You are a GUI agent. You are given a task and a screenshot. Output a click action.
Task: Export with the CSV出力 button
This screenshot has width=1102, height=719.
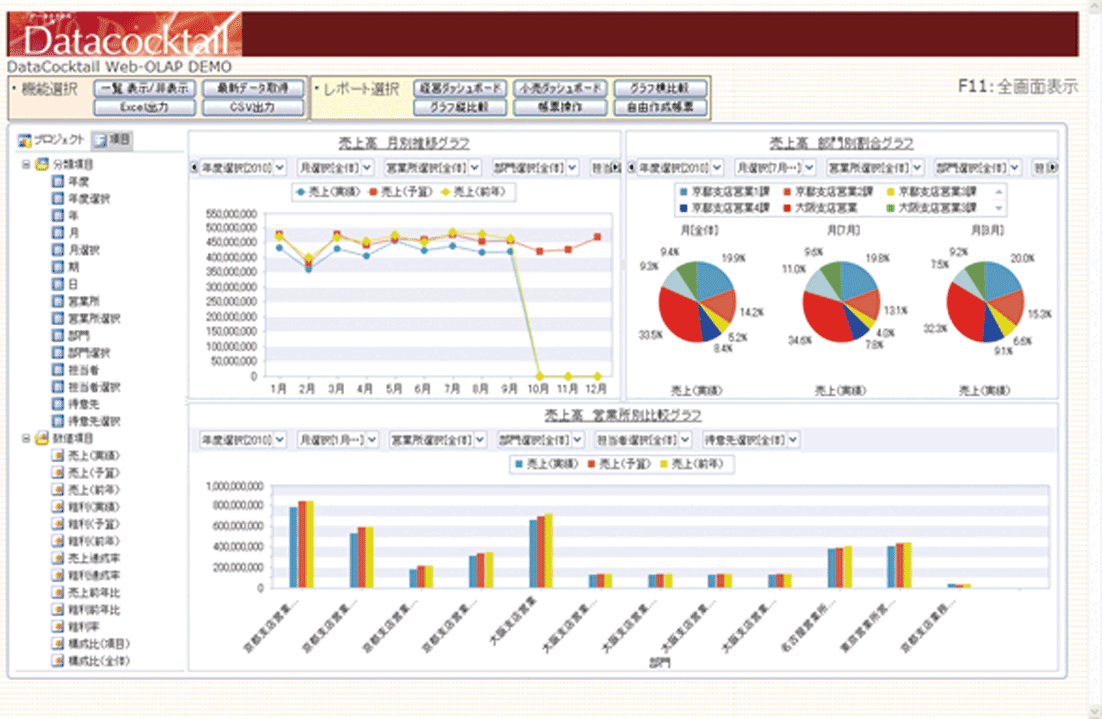[253, 108]
